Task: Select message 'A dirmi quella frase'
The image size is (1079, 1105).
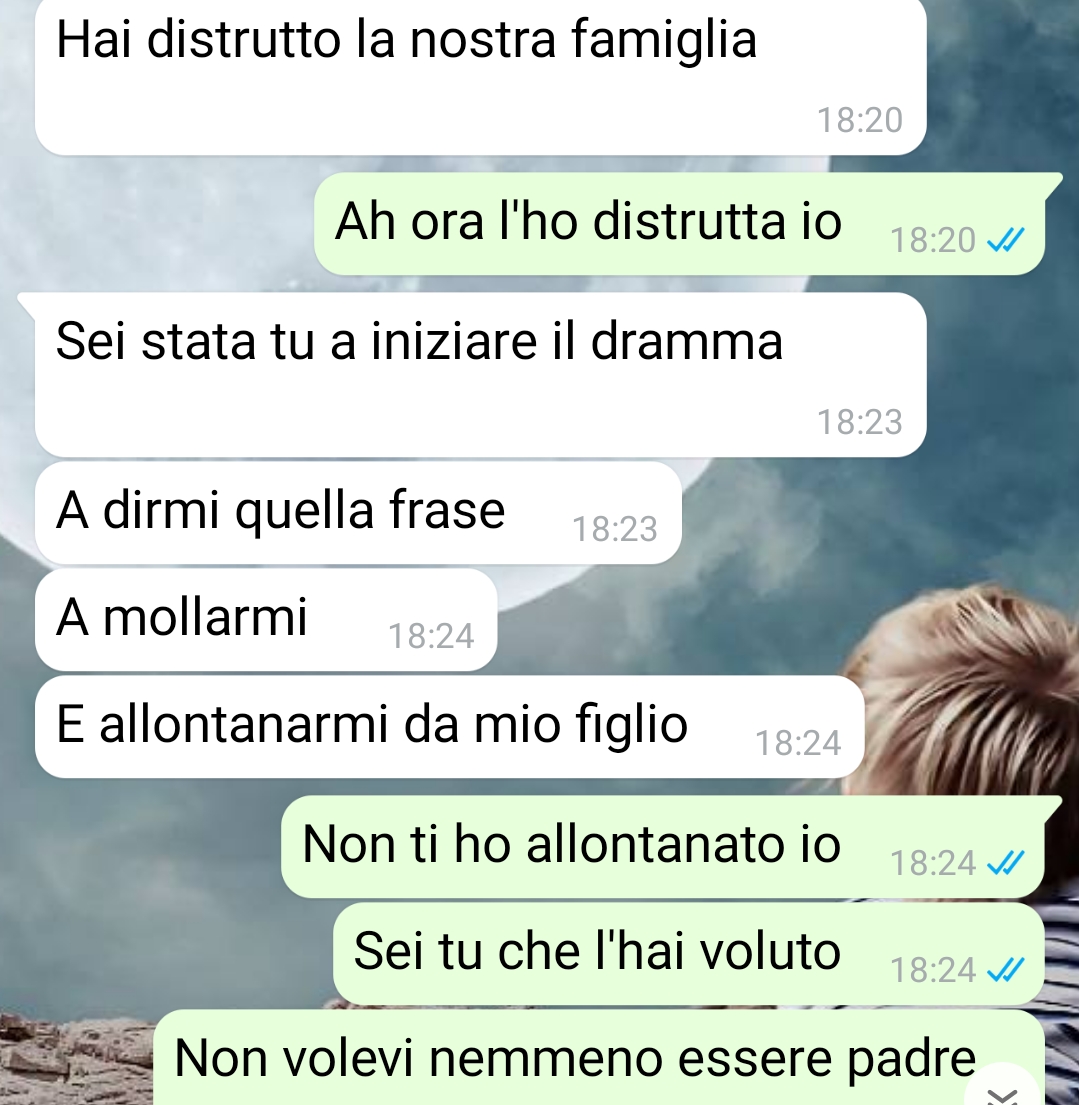Action: click(358, 513)
